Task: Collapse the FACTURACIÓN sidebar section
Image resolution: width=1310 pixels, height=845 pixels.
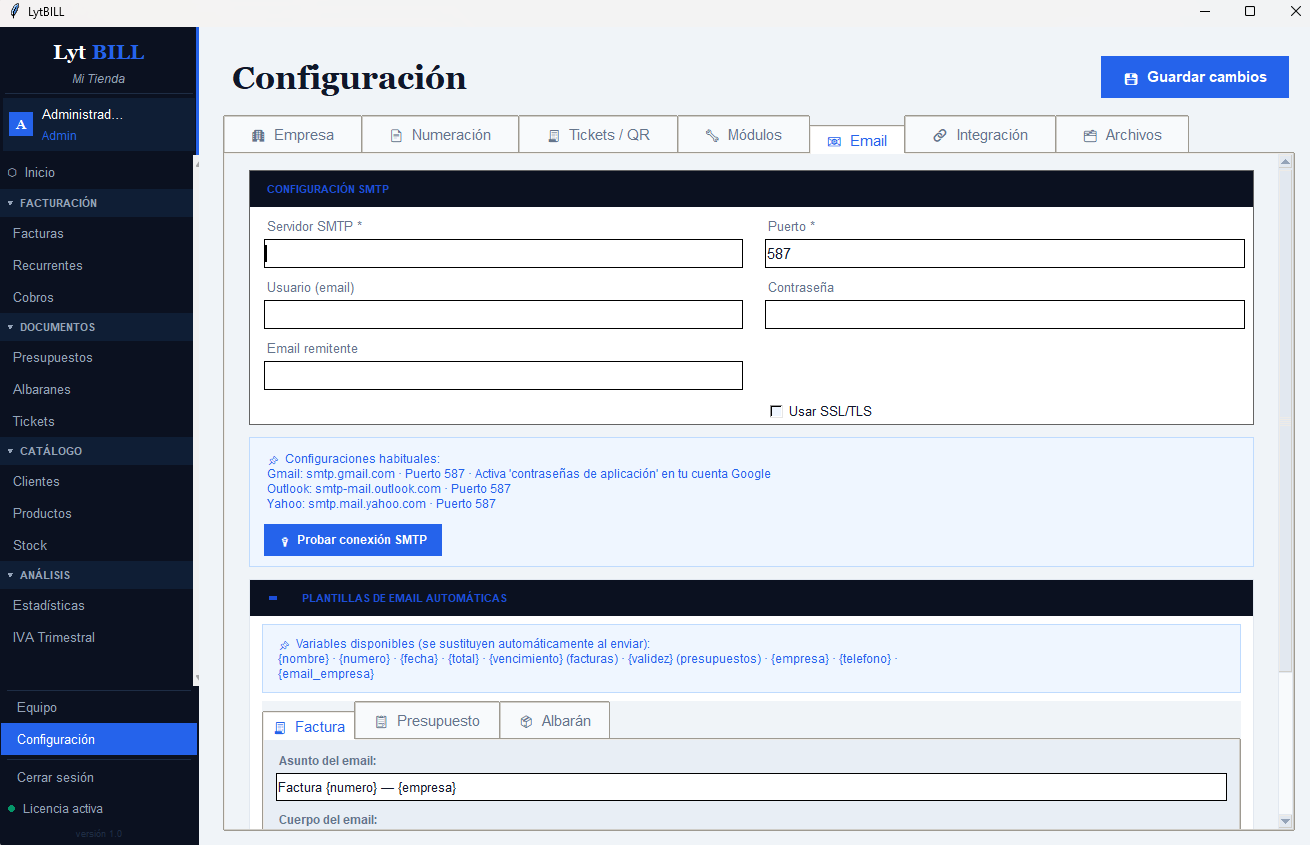Action: pos(96,203)
